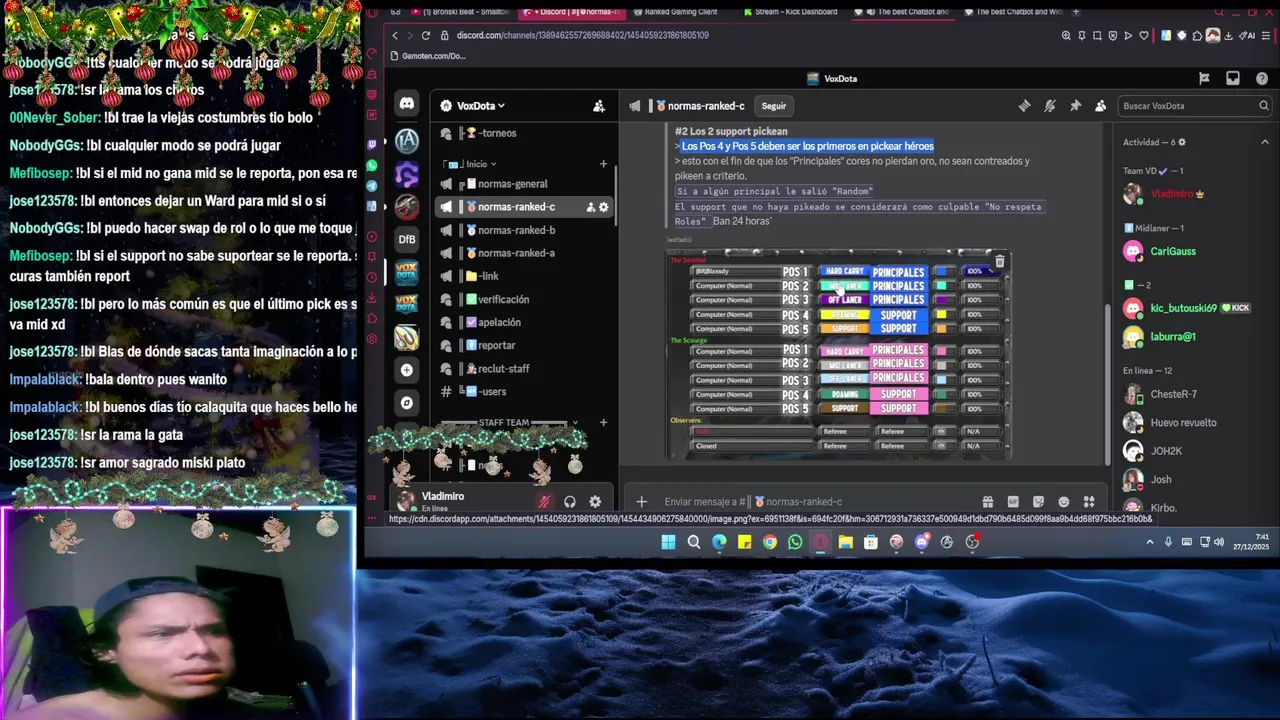Open emoji picker in message bar
The image size is (1280, 720).
point(1063,502)
